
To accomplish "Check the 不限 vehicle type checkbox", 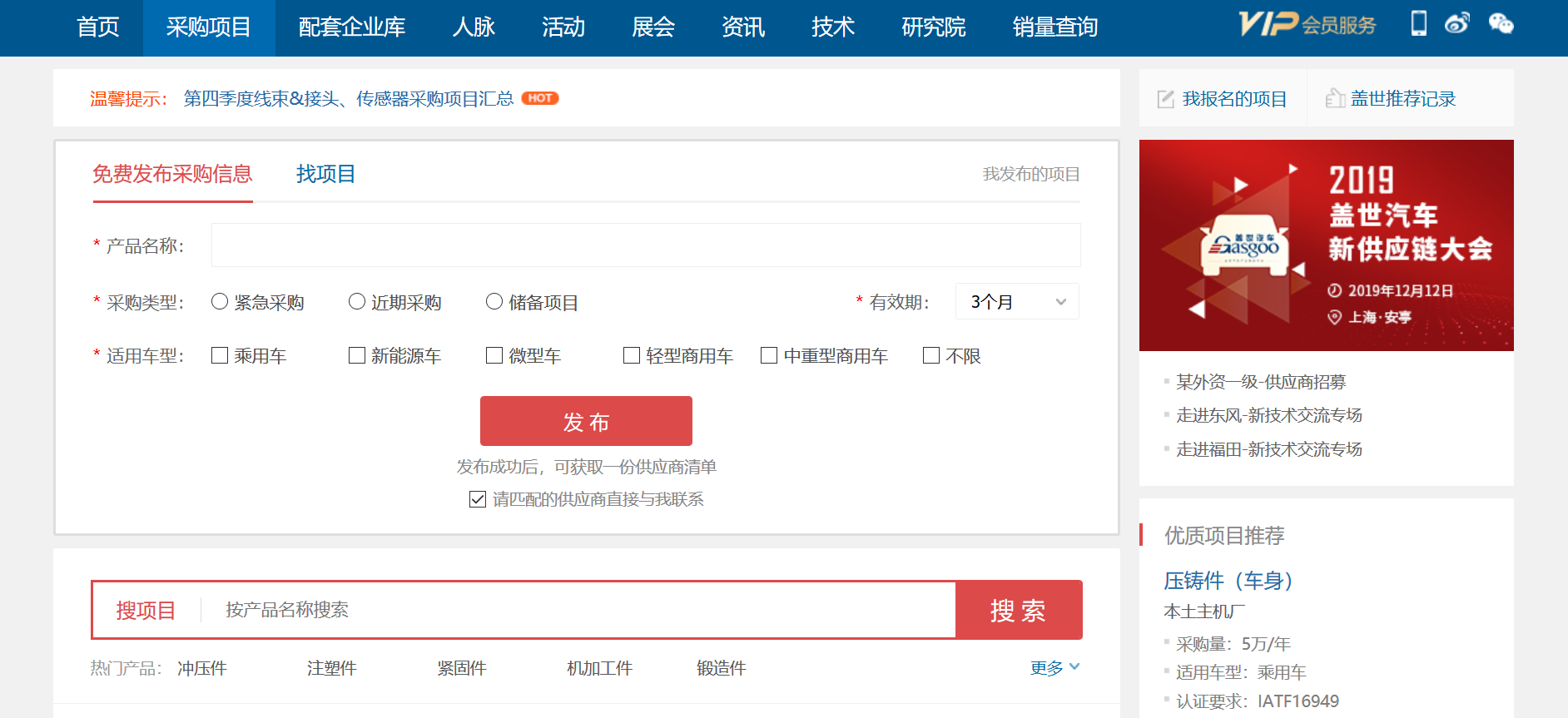I will 931,355.
